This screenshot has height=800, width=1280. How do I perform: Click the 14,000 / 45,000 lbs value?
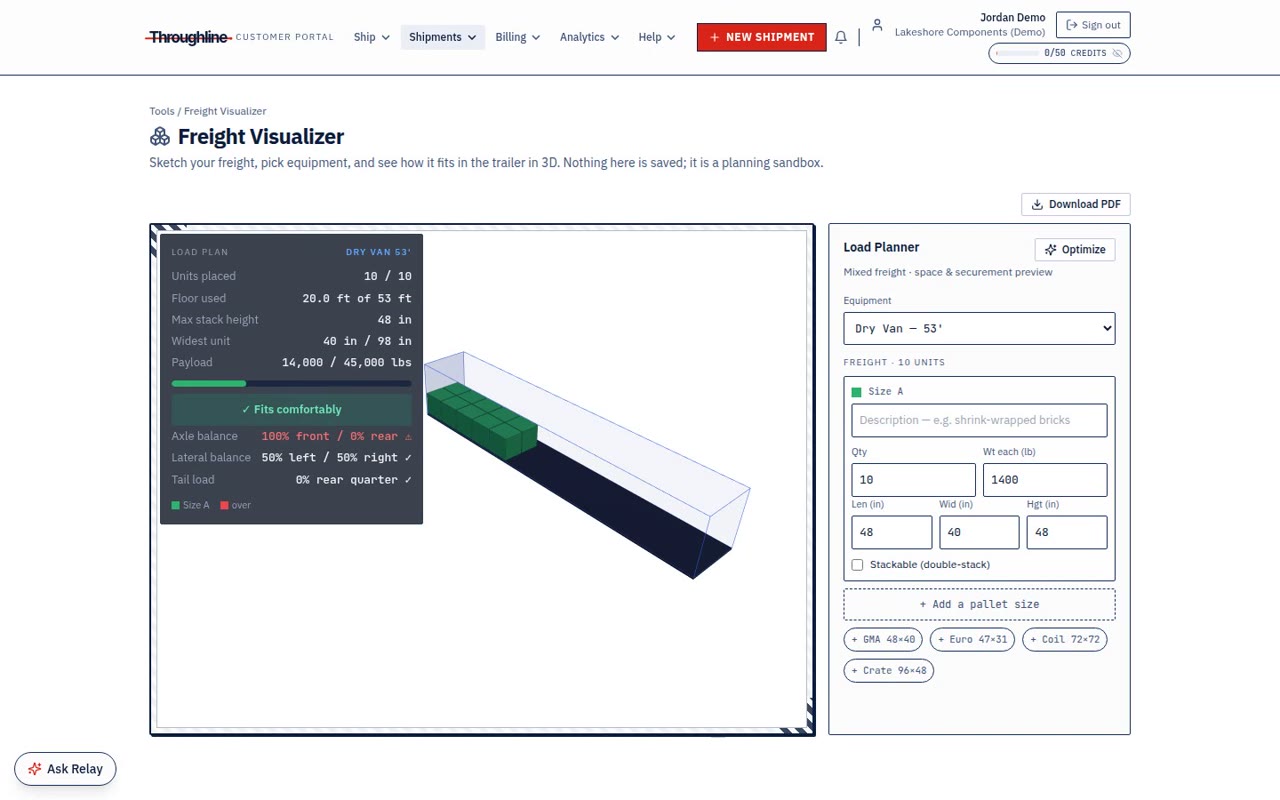pyautogui.click(x=346, y=362)
